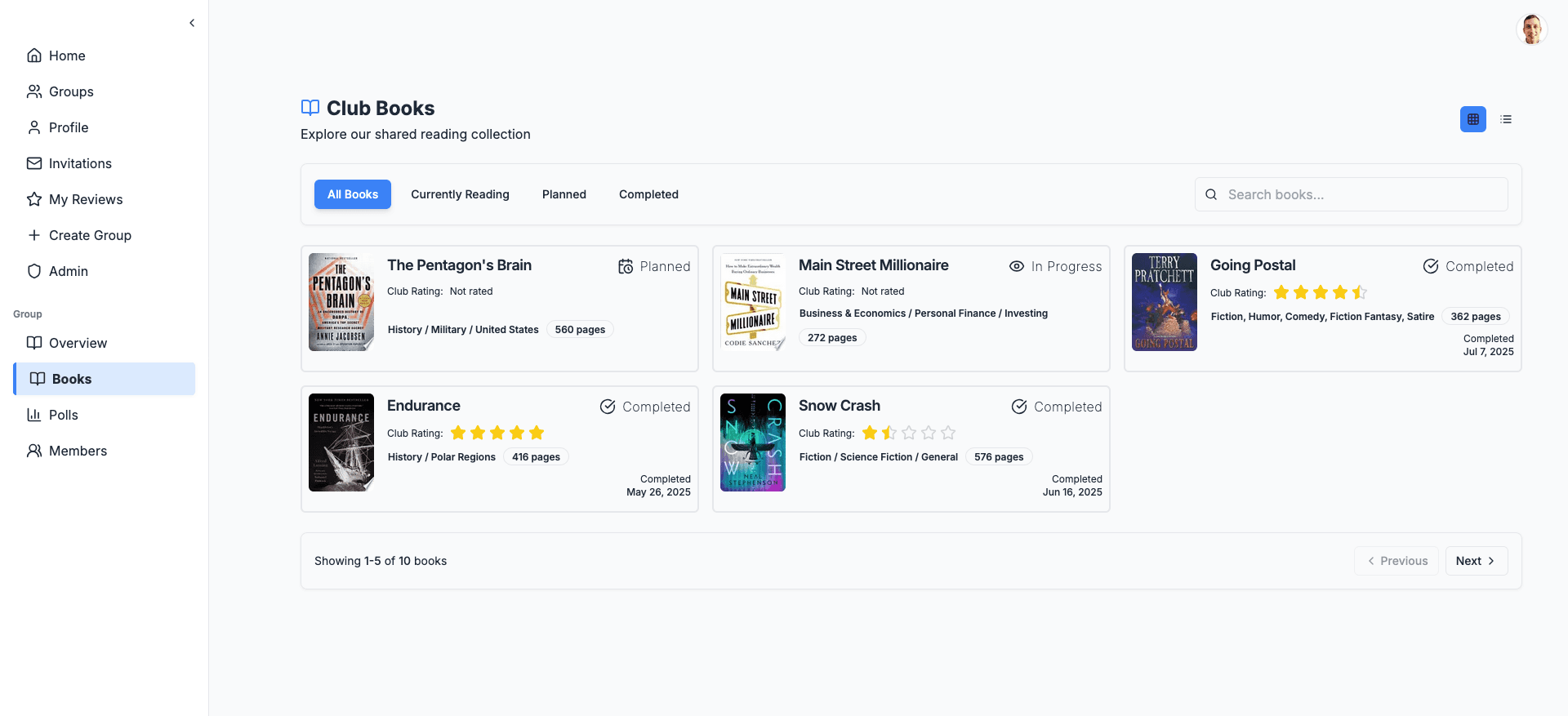
Task: Click Endurance's five-star club rating
Action: click(497, 433)
